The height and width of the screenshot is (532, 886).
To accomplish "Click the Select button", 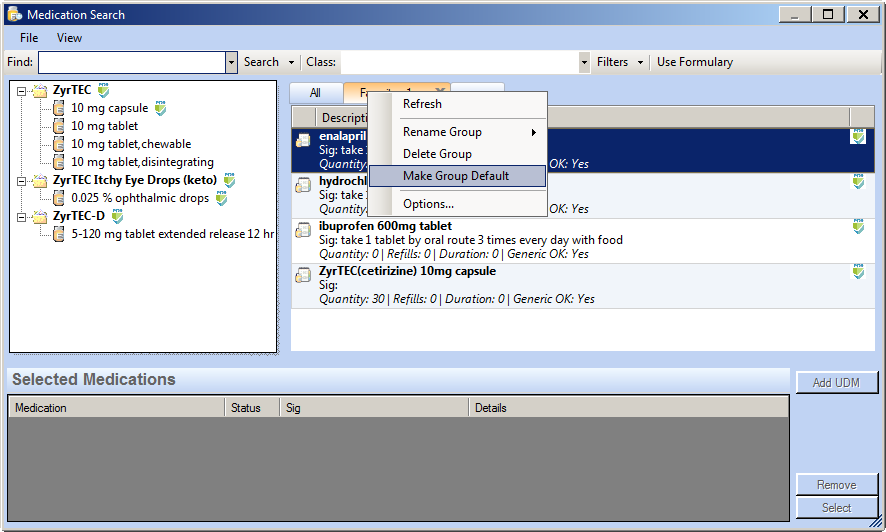I will (x=836, y=508).
